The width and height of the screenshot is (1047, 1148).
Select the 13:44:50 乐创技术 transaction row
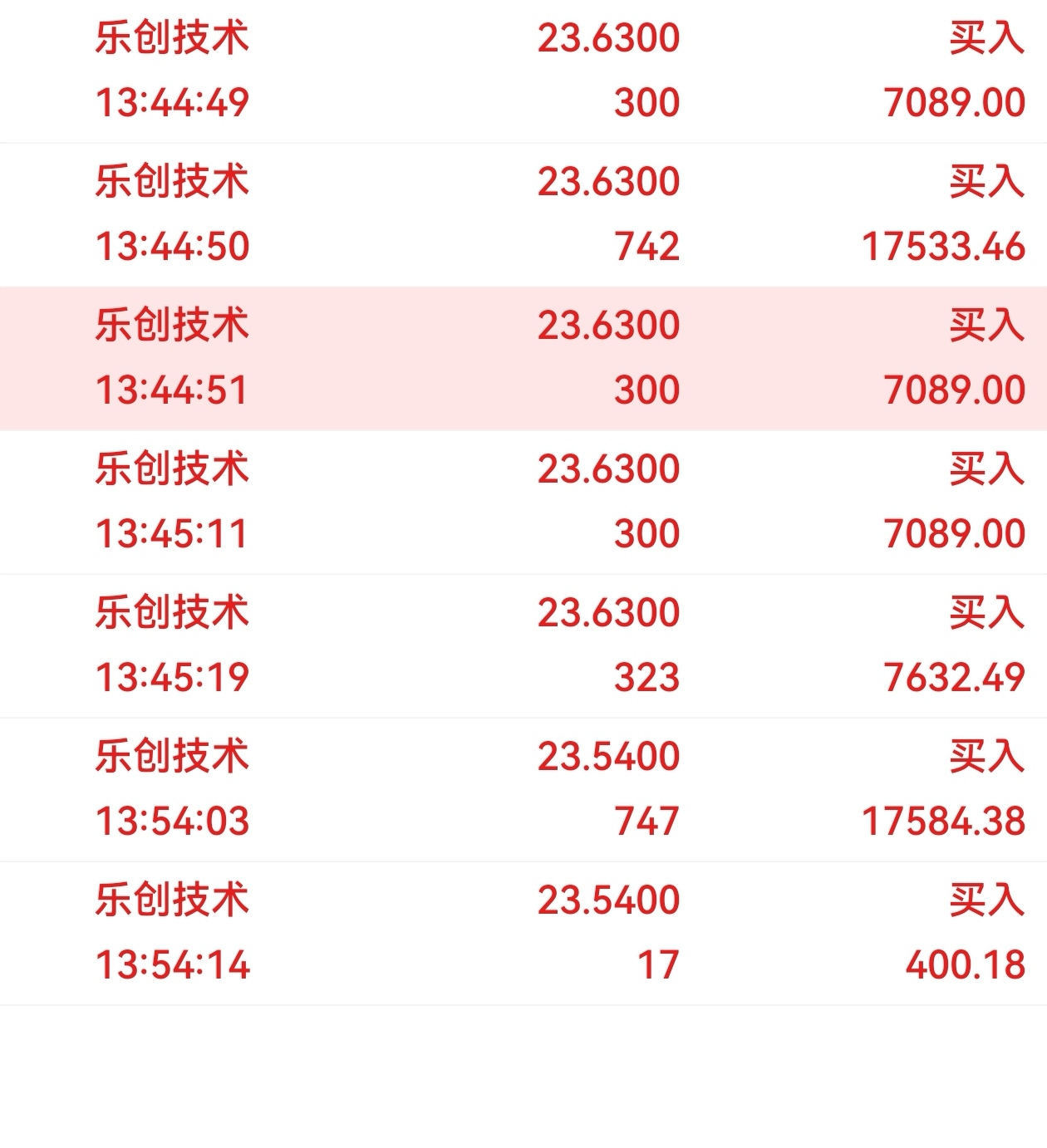(x=523, y=214)
